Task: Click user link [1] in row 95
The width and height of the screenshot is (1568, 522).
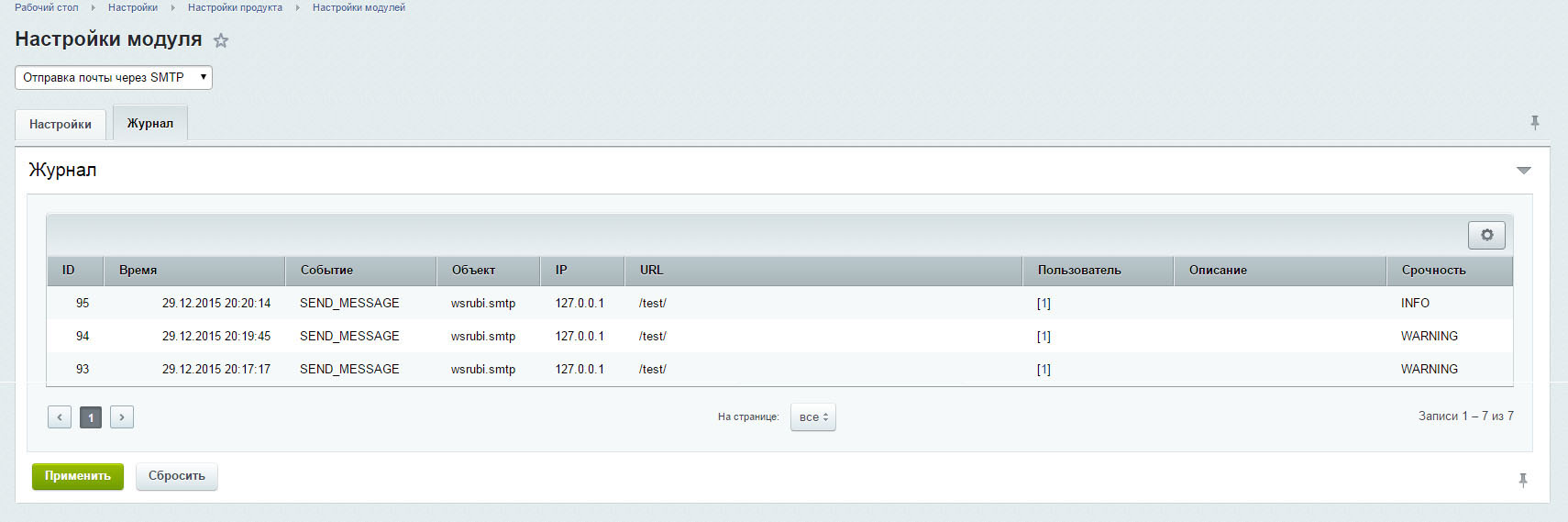Action: [x=1043, y=304]
